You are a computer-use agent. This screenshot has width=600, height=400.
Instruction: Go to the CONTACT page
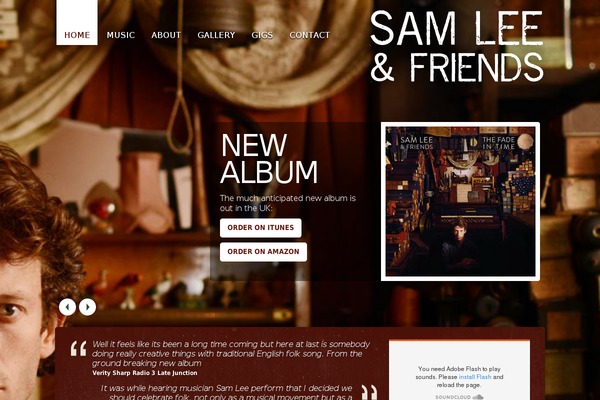tap(310, 35)
